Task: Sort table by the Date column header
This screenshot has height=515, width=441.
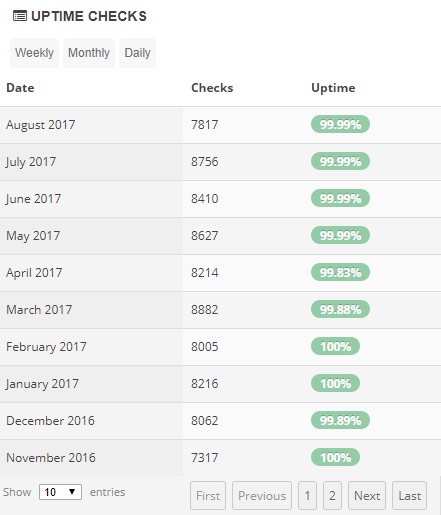Action: [20, 88]
